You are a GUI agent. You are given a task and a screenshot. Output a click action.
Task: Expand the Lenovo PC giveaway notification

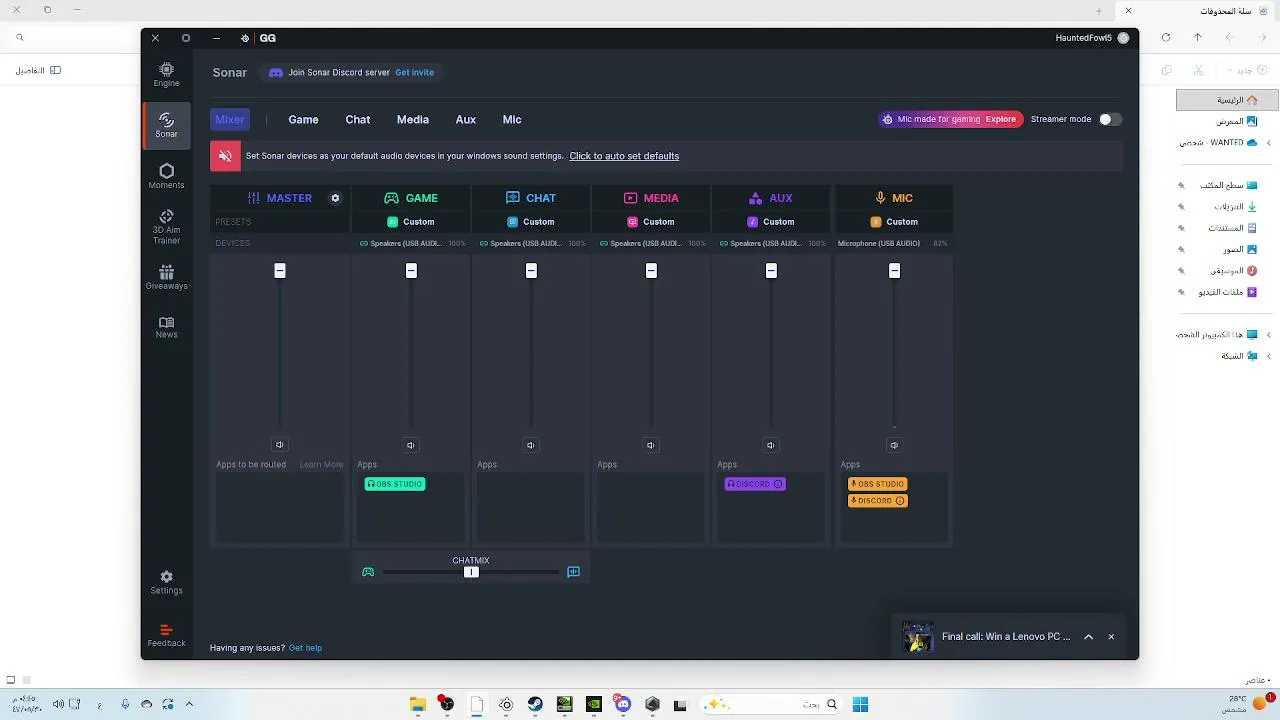click(x=1088, y=637)
